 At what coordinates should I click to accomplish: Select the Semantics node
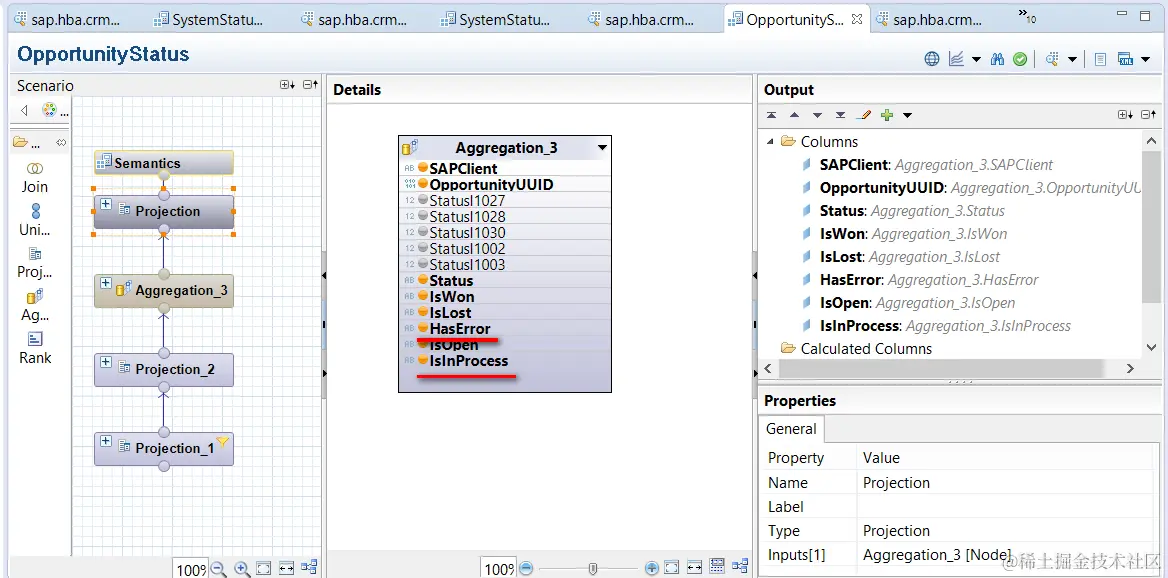pos(164,163)
